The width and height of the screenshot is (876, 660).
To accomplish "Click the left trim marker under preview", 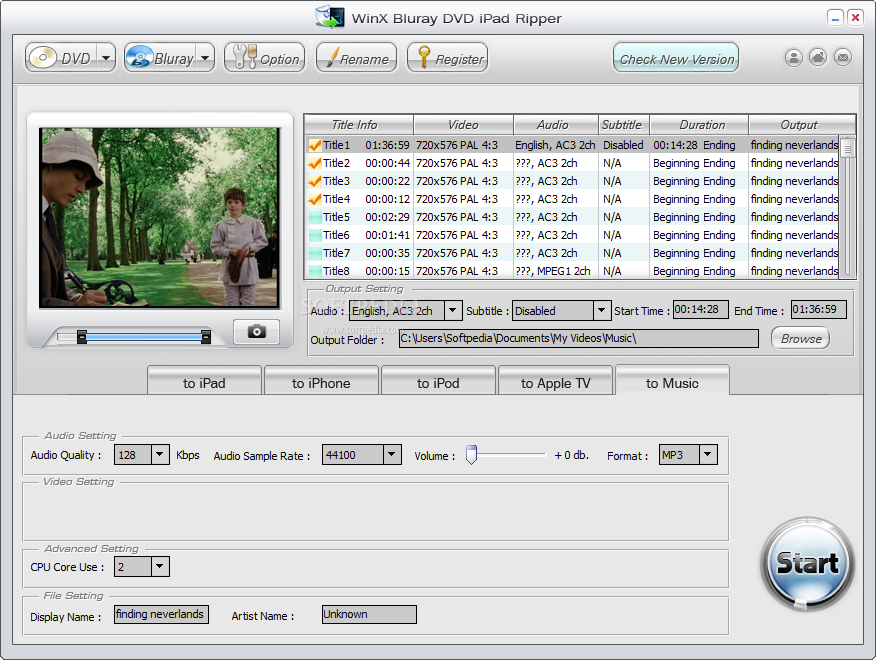I will pyautogui.click(x=82, y=337).
